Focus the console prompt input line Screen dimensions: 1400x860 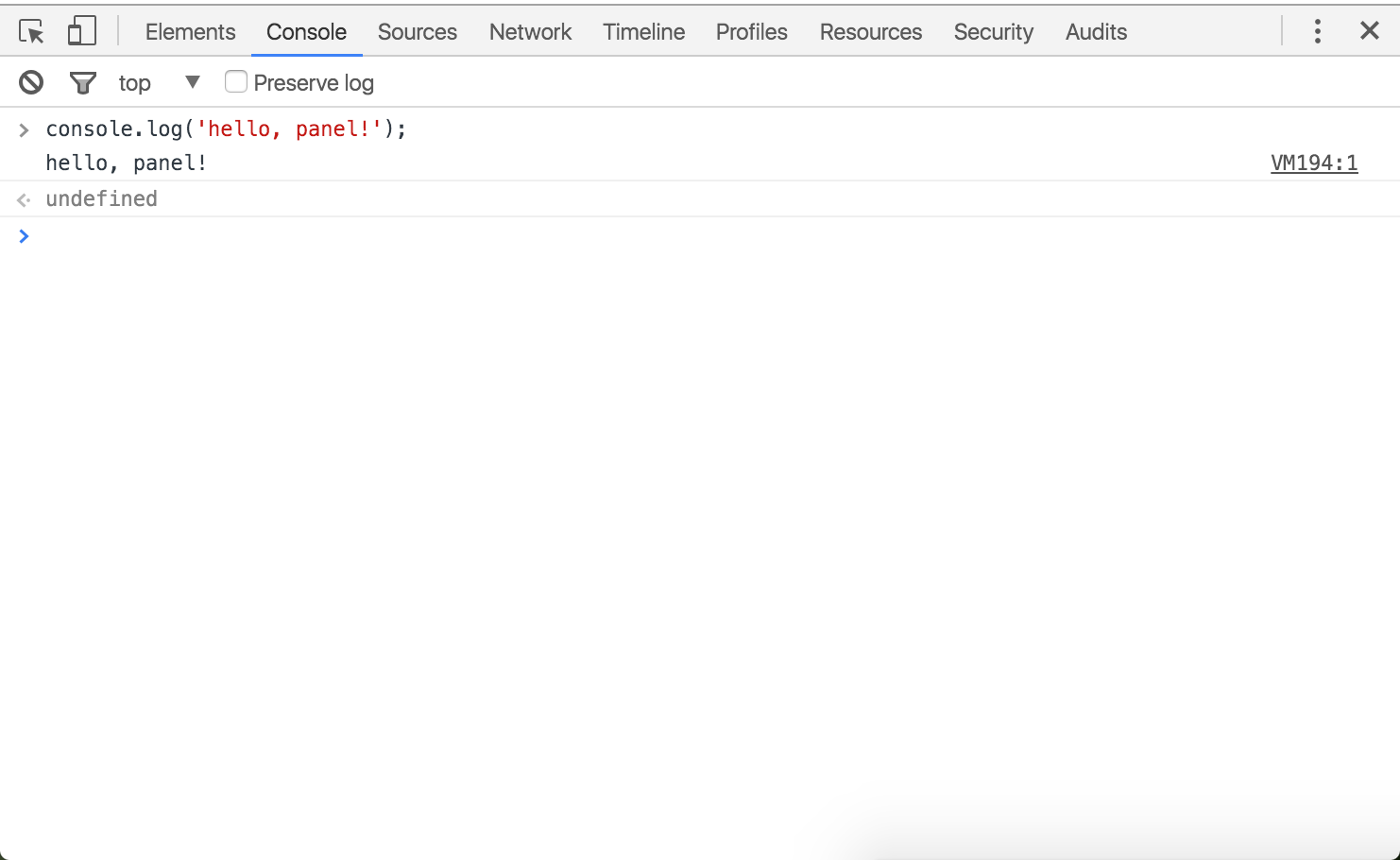click(700, 235)
